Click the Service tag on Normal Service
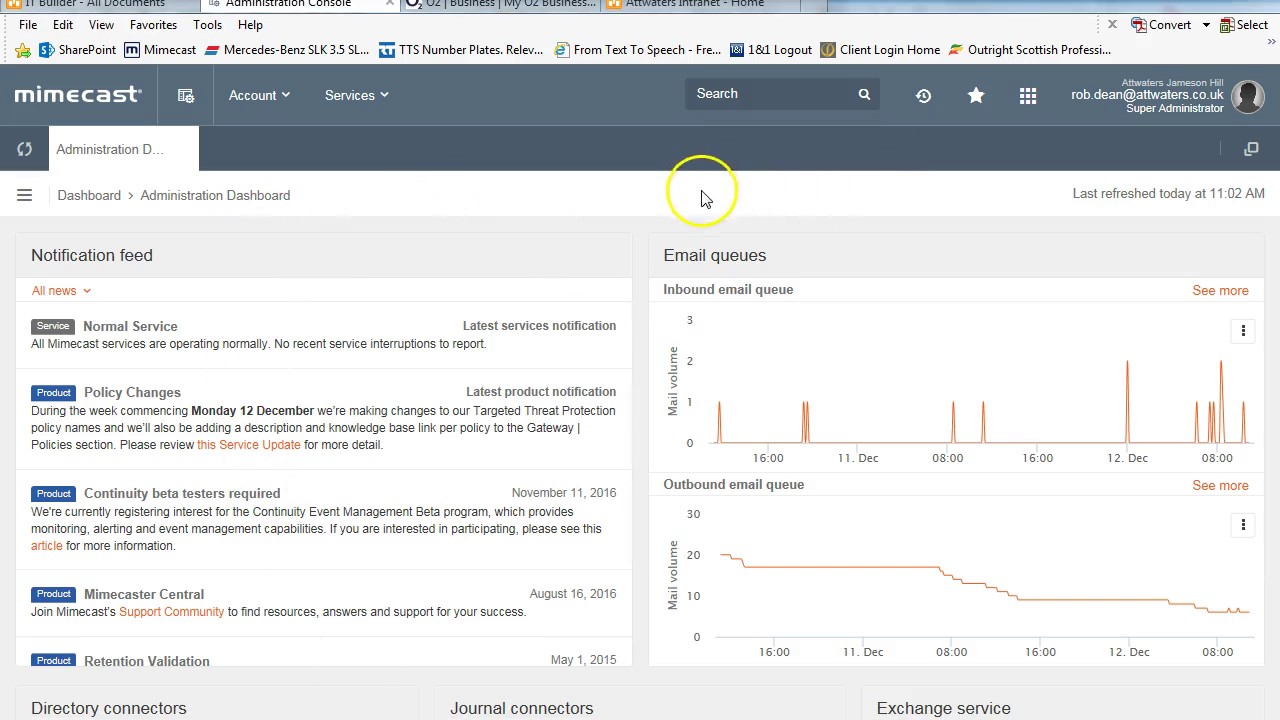1280x720 pixels. point(53,326)
